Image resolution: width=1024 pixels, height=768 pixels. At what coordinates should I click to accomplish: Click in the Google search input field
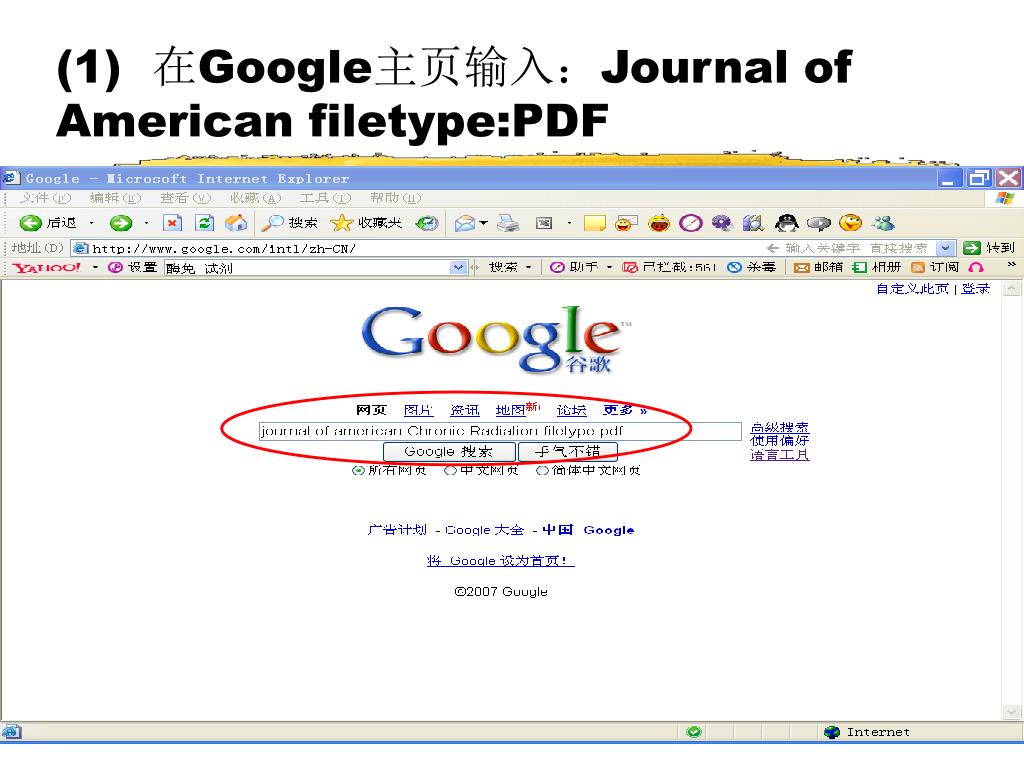(500, 431)
